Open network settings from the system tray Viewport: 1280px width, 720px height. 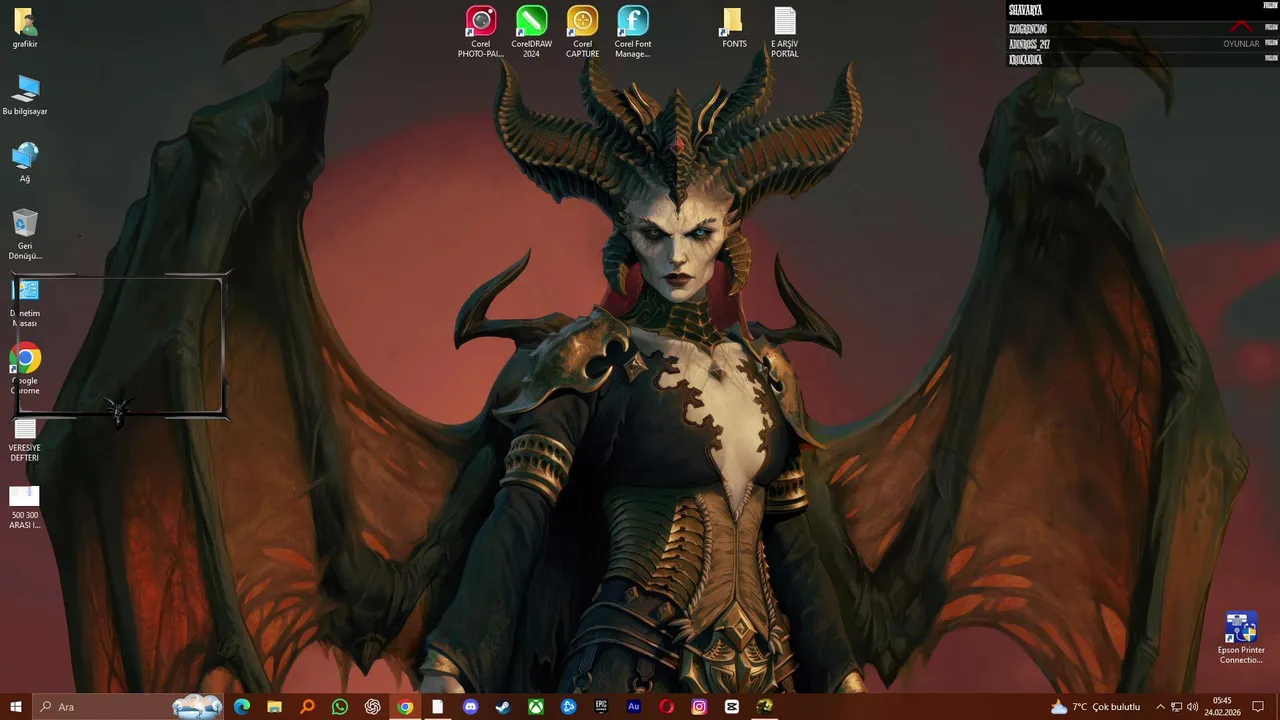[x=1177, y=707]
